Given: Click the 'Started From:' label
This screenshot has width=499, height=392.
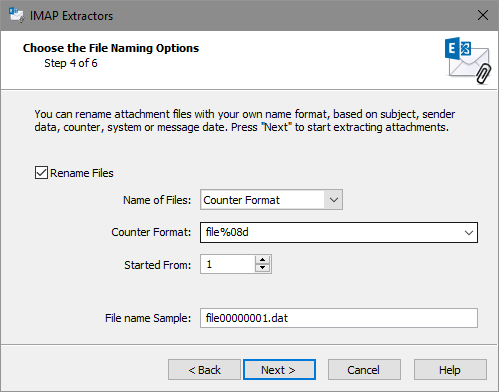Looking at the screenshot, I should (158, 265).
